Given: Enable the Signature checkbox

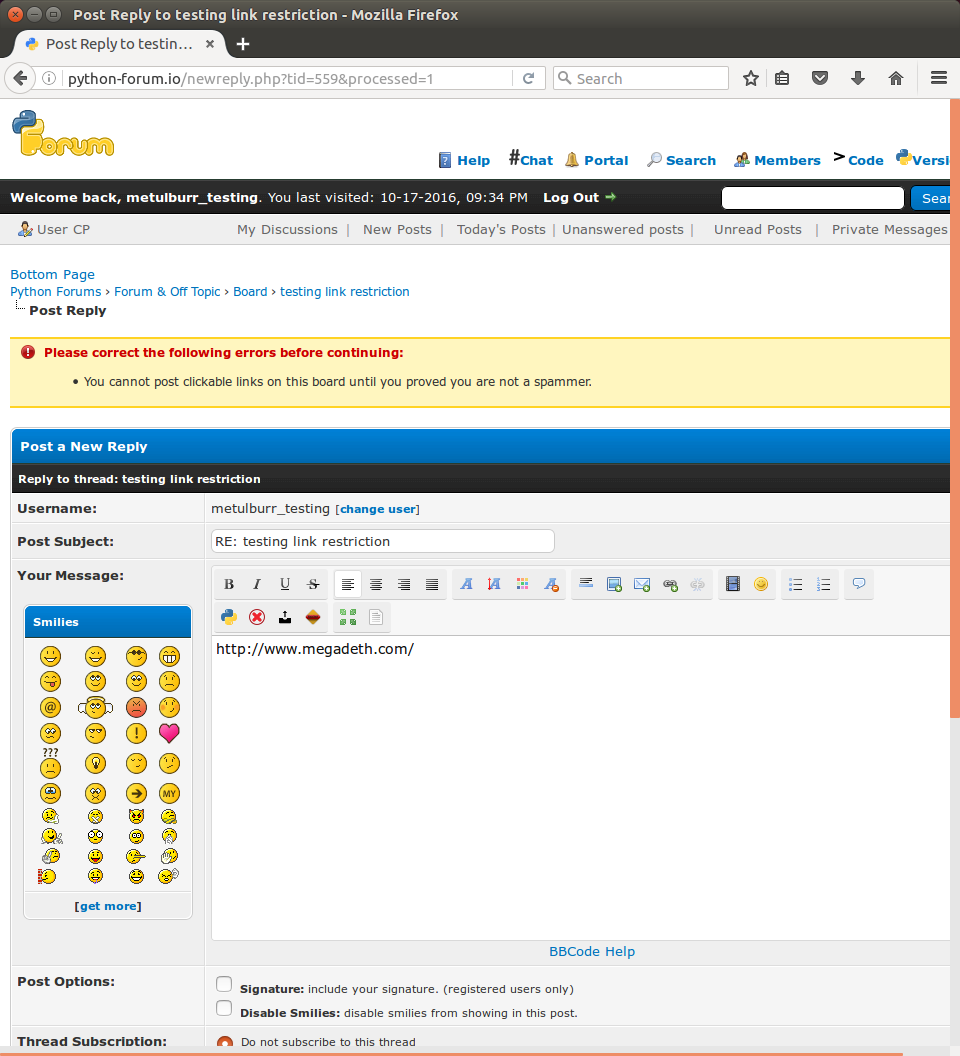Looking at the screenshot, I should coord(224,985).
